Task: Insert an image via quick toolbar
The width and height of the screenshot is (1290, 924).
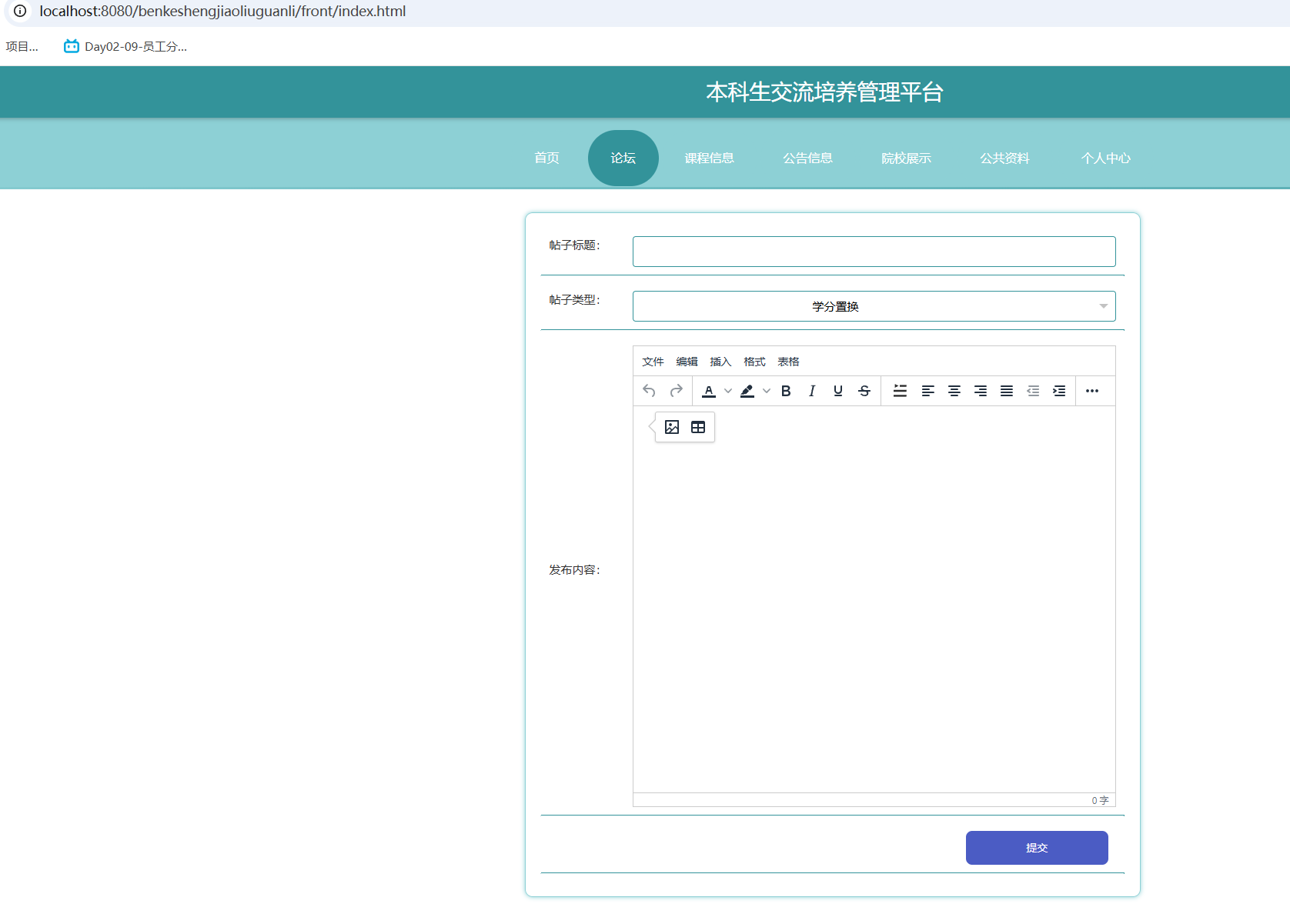Action: (x=672, y=427)
